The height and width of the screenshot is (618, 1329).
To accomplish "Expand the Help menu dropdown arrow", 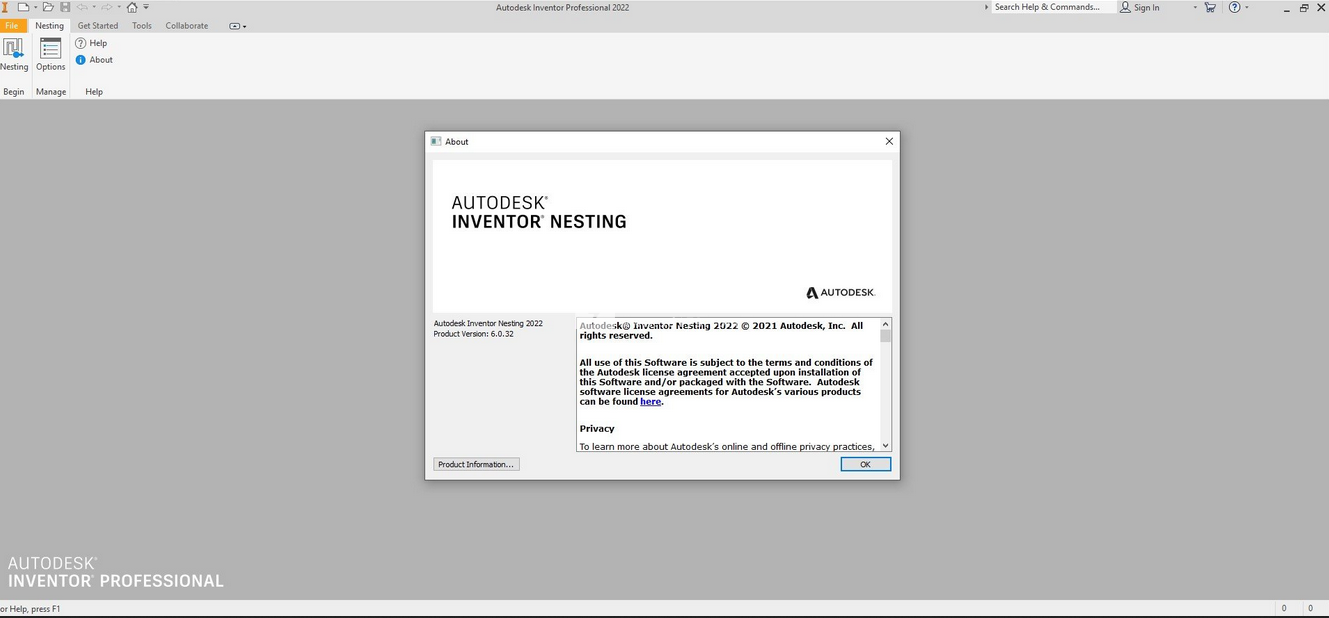I will (x=1247, y=7).
